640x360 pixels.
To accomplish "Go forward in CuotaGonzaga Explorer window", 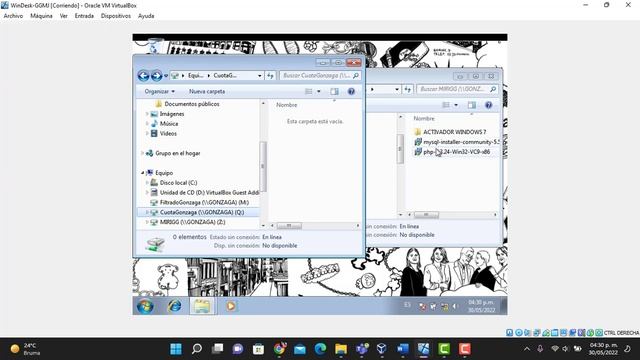I will tap(156, 76).
